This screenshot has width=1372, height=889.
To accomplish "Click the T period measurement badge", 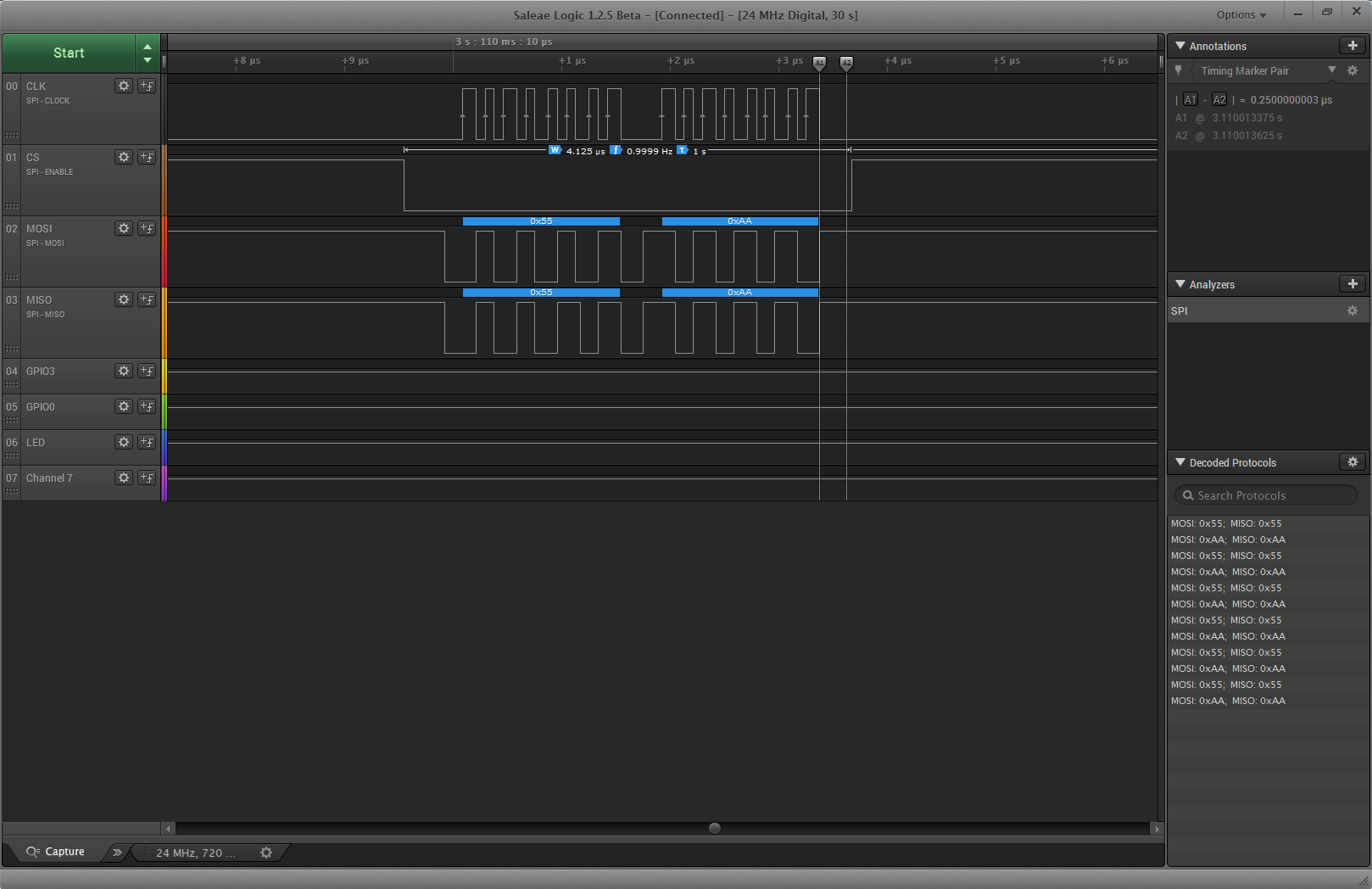I will click(682, 150).
